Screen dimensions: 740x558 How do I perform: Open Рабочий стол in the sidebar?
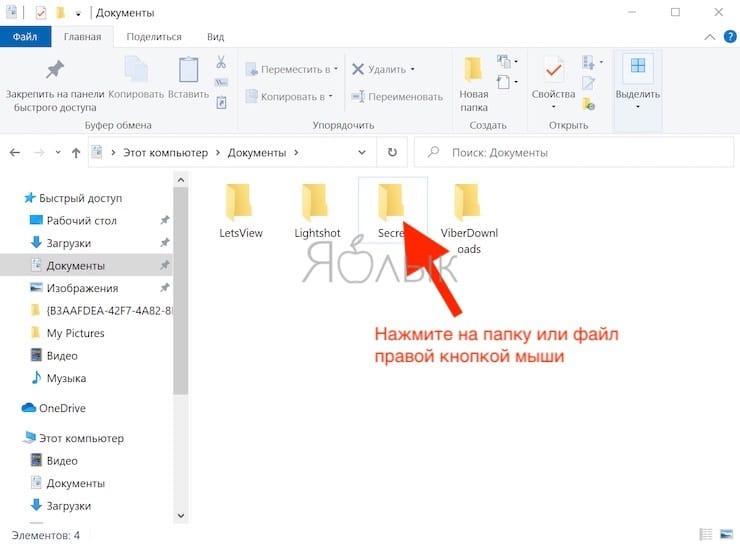[81, 220]
